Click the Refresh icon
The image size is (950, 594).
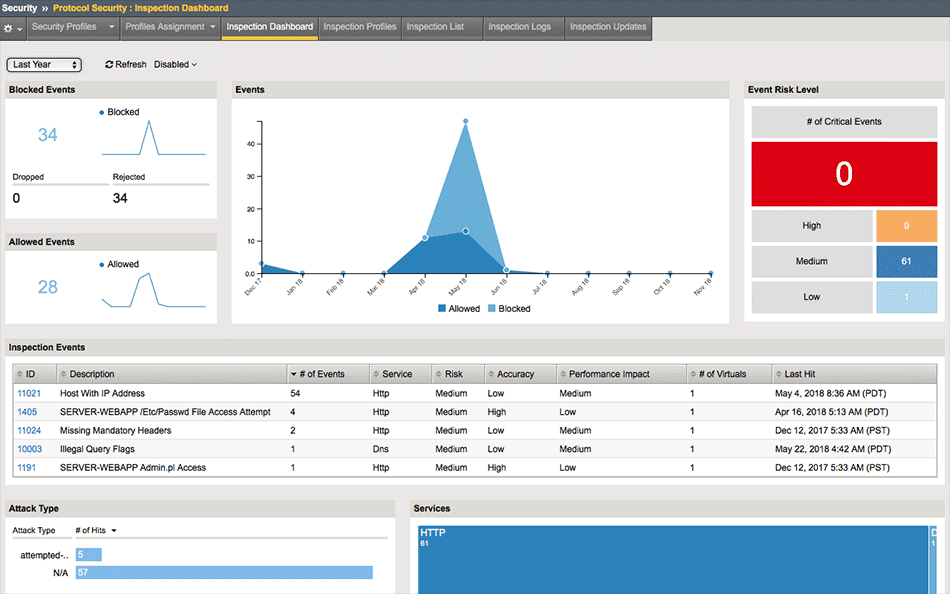[x=108, y=64]
